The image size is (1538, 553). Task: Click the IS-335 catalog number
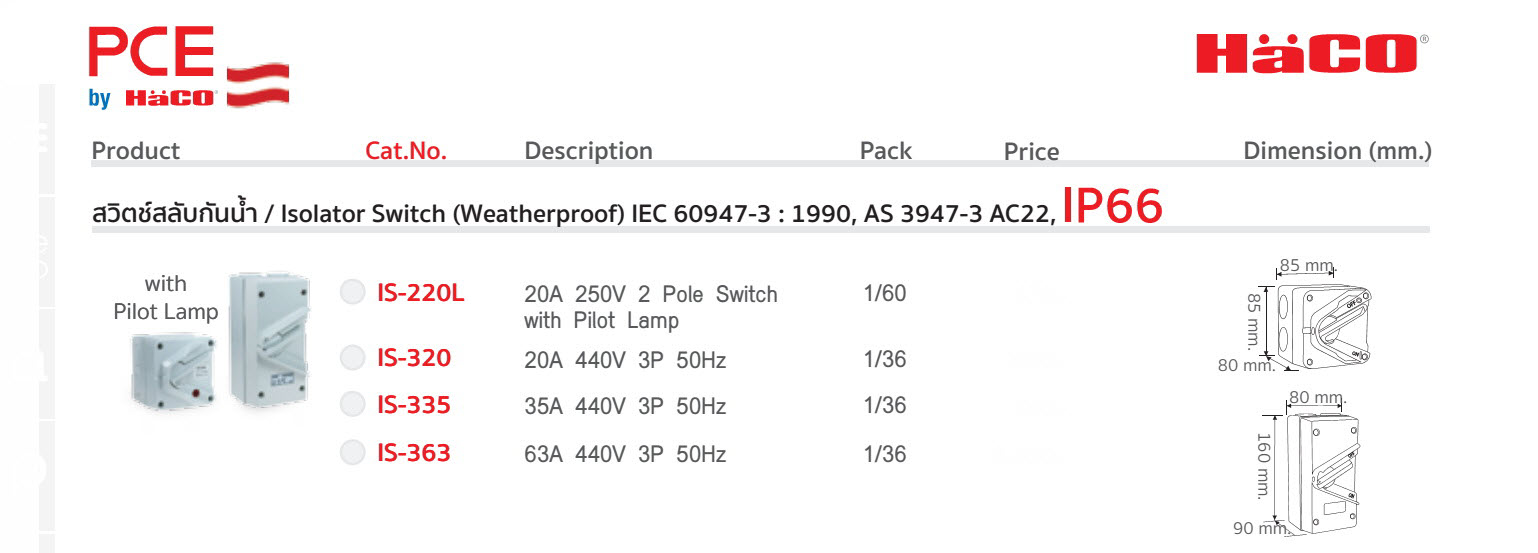(413, 405)
